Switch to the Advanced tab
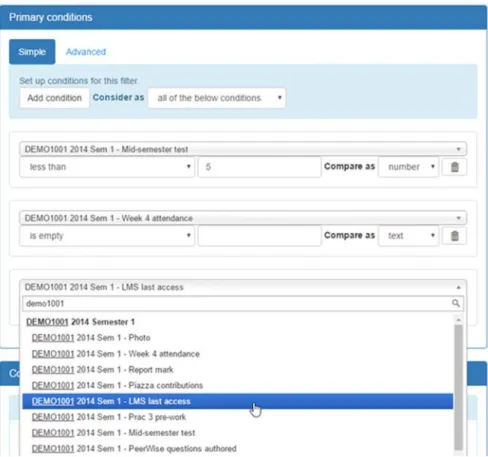 tap(86, 52)
